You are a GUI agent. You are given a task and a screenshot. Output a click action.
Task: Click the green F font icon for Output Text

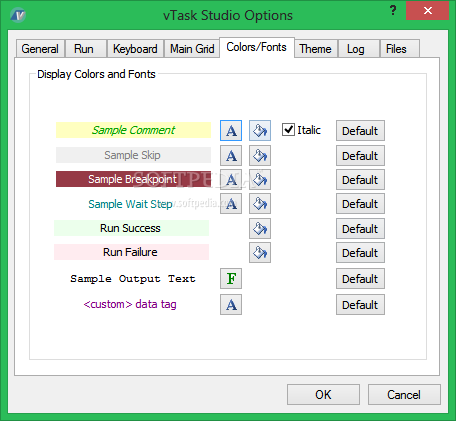pyautogui.click(x=231, y=278)
